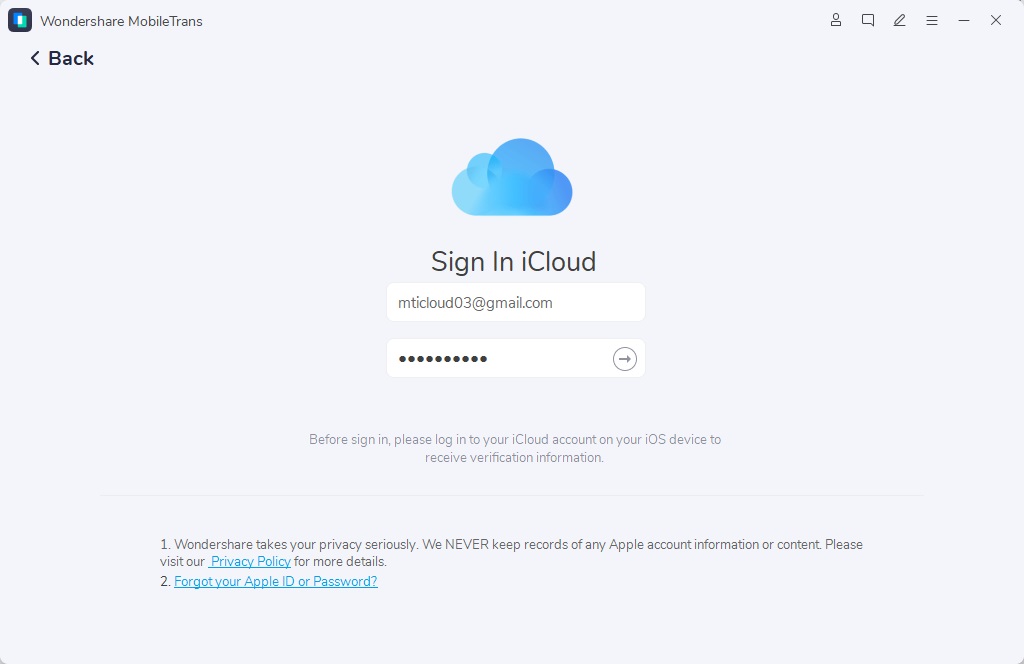Click the Wondershare MobileTrans title text
1024x664 pixels.
point(121,21)
